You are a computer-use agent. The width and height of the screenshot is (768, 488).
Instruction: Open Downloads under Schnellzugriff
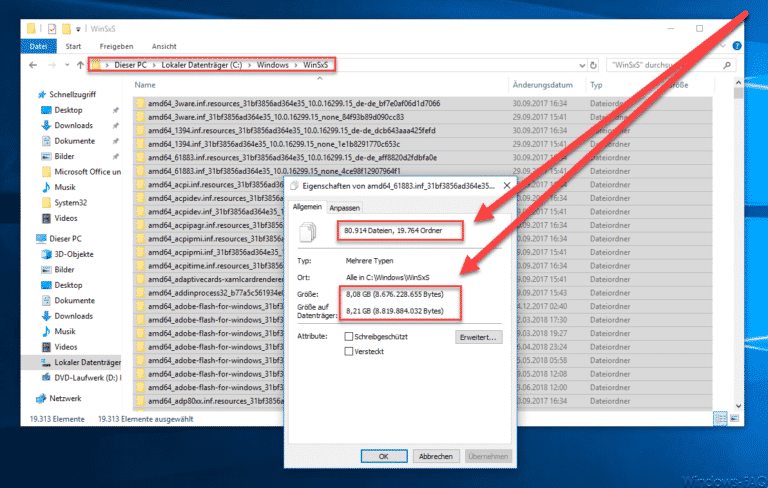pyautogui.click(x=73, y=125)
